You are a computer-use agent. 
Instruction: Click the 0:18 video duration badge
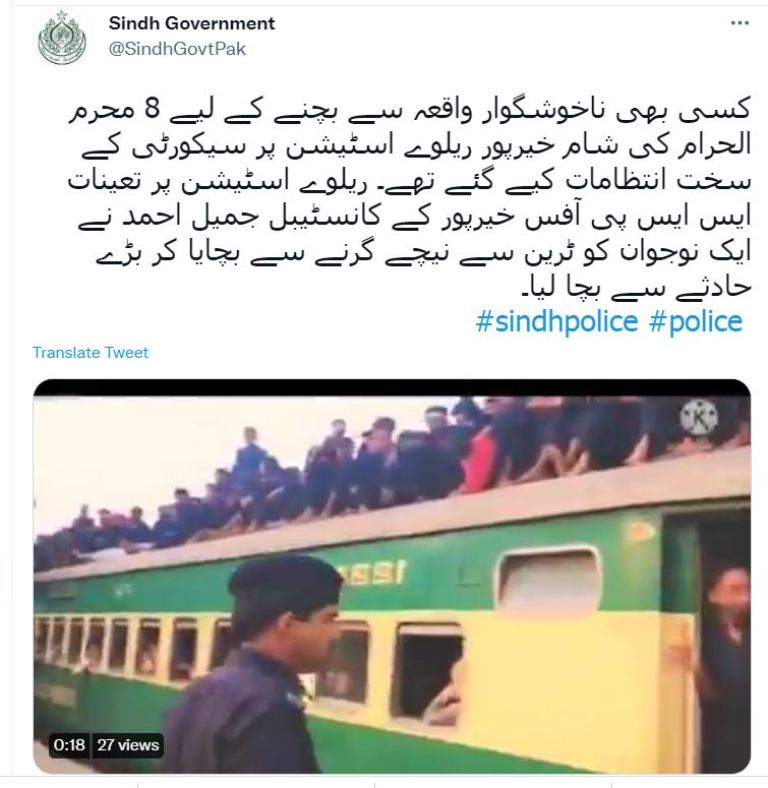(x=69, y=745)
